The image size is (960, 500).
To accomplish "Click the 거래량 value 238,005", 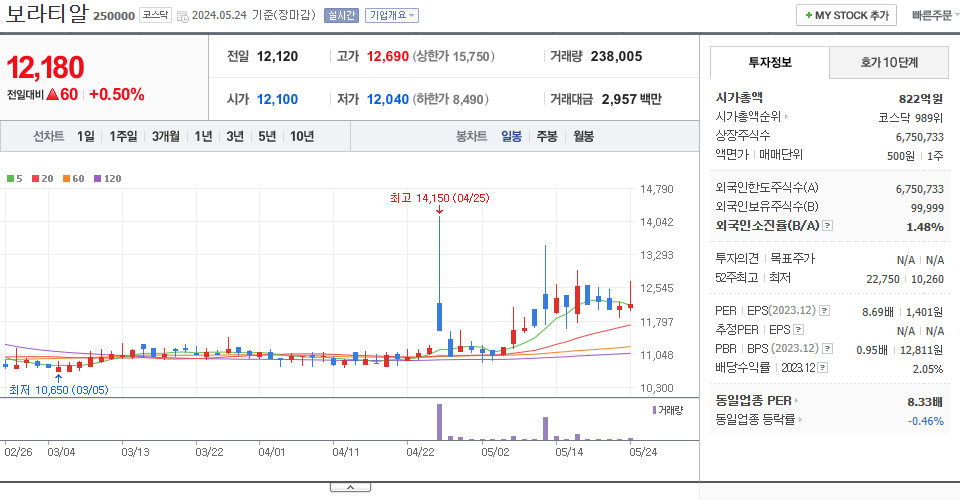I will coord(617,56).
